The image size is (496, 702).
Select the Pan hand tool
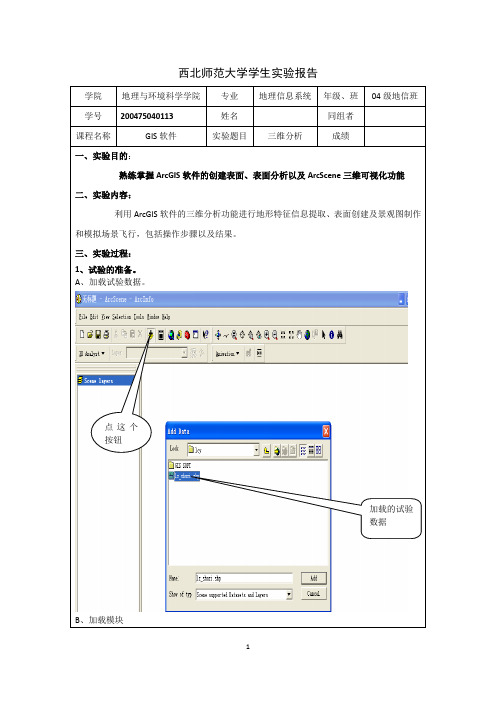pyautogui.click(x=299, y=334)
